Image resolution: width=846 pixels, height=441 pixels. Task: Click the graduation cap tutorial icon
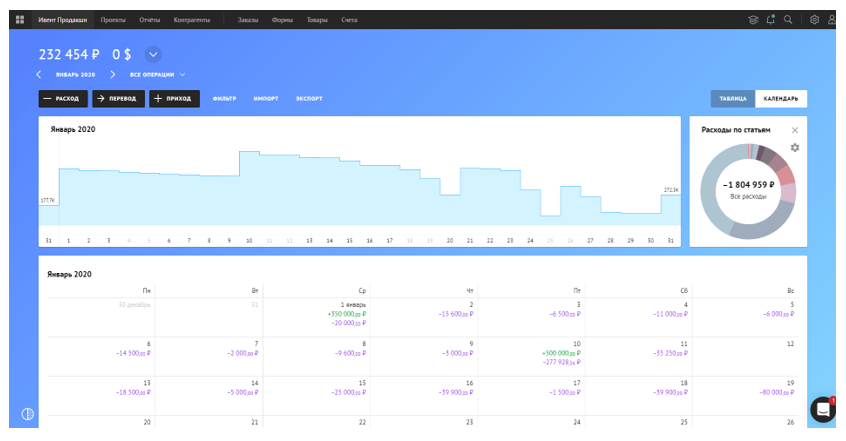753,19
